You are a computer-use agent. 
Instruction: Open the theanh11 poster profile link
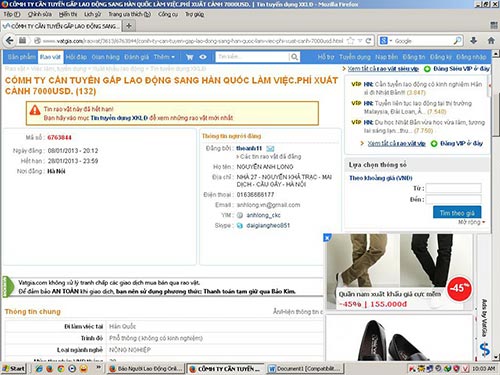[x=249, y=148]
